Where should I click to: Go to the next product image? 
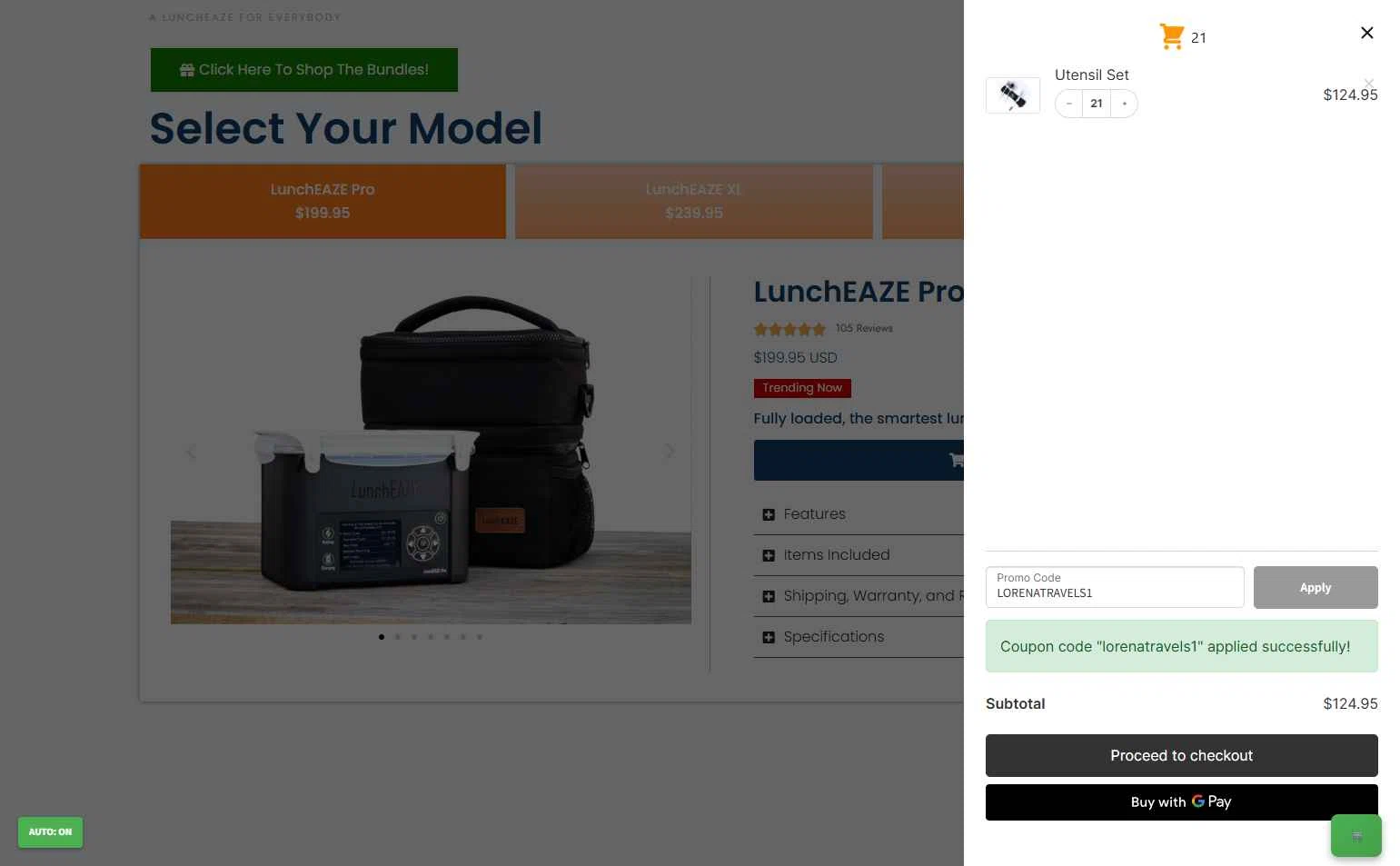click(670, 452)
